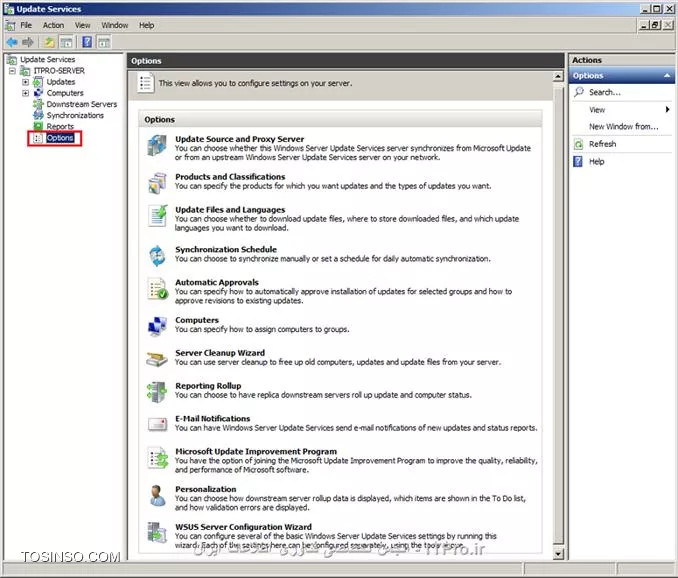678x578 pixels.
Task: Click Synchronization Schedule icon
Action: pyautogui.click(x=157, y=255)
